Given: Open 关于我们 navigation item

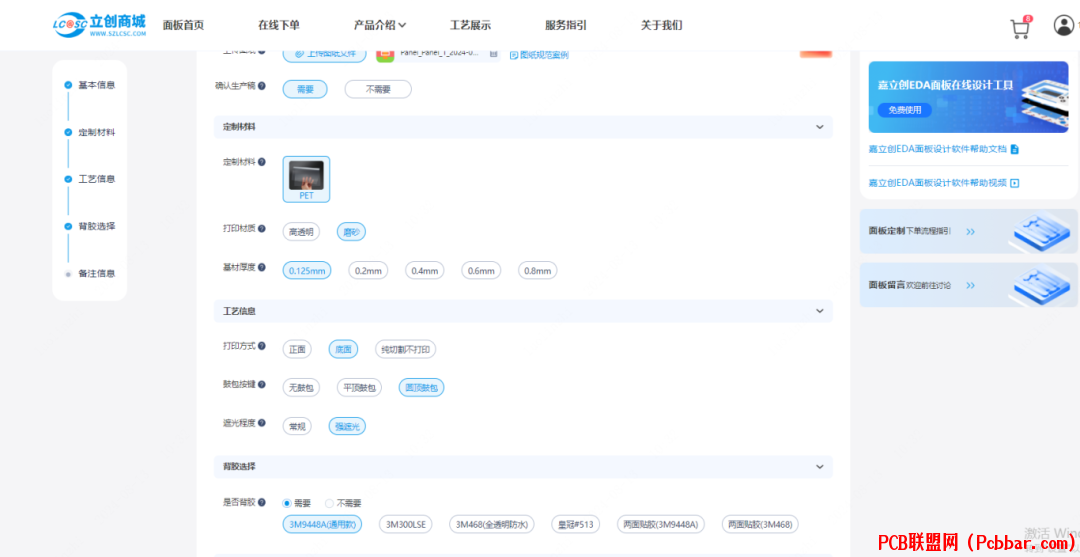Looking at the screenshot, I should [x=661, y=25].
